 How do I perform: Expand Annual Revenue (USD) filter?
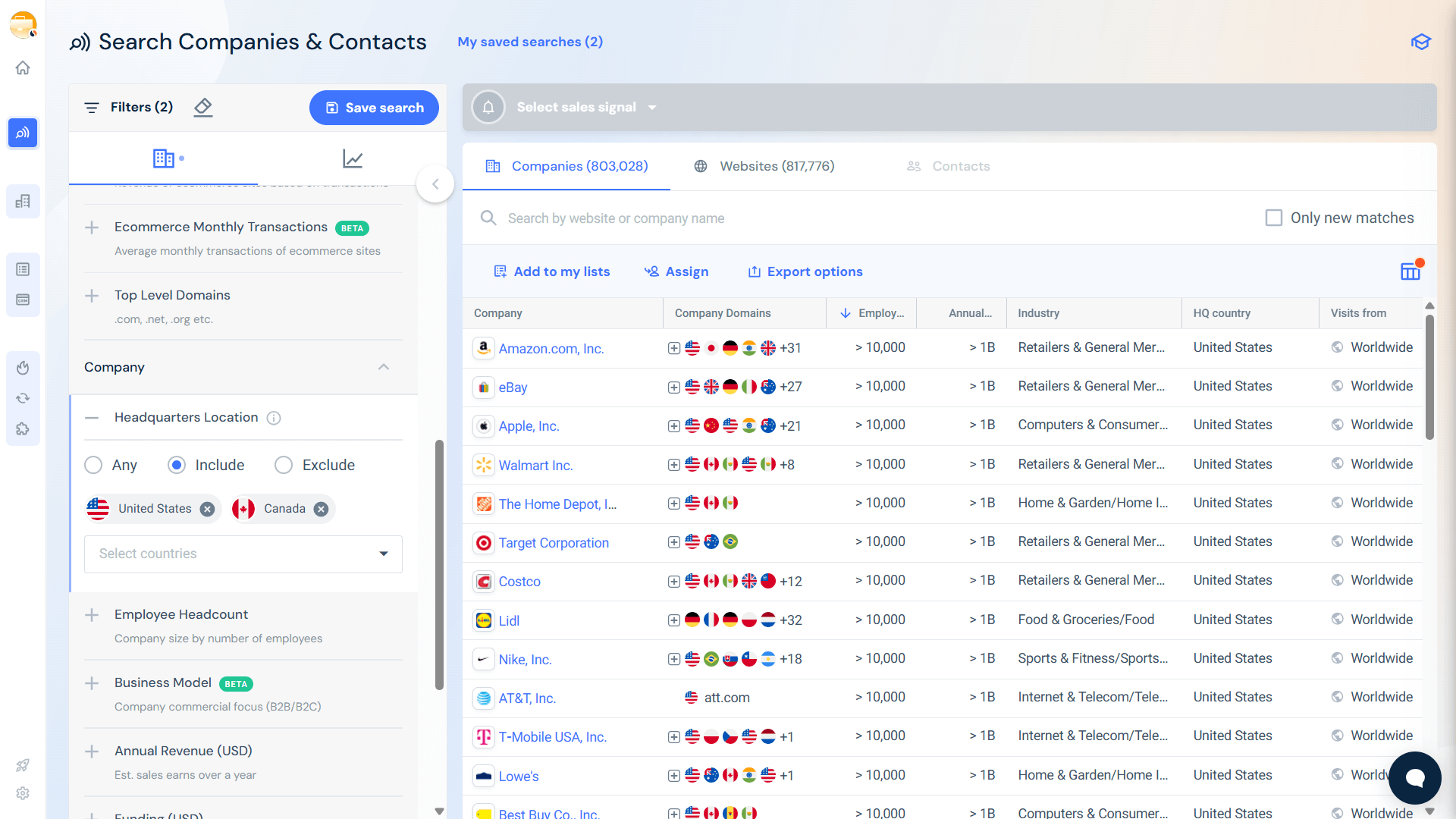point(92,752)
